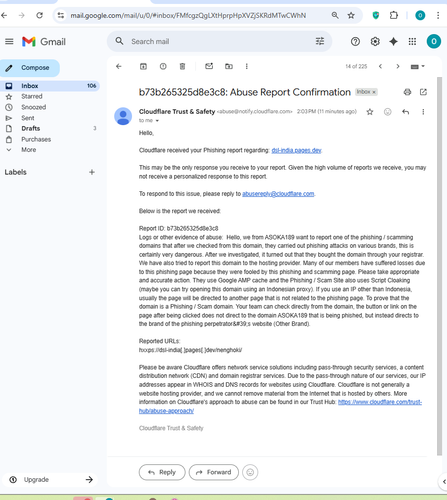The image size is (447, 500).
Task: Open the Extensions puzzle icon
Action: [x=394, y=15]
